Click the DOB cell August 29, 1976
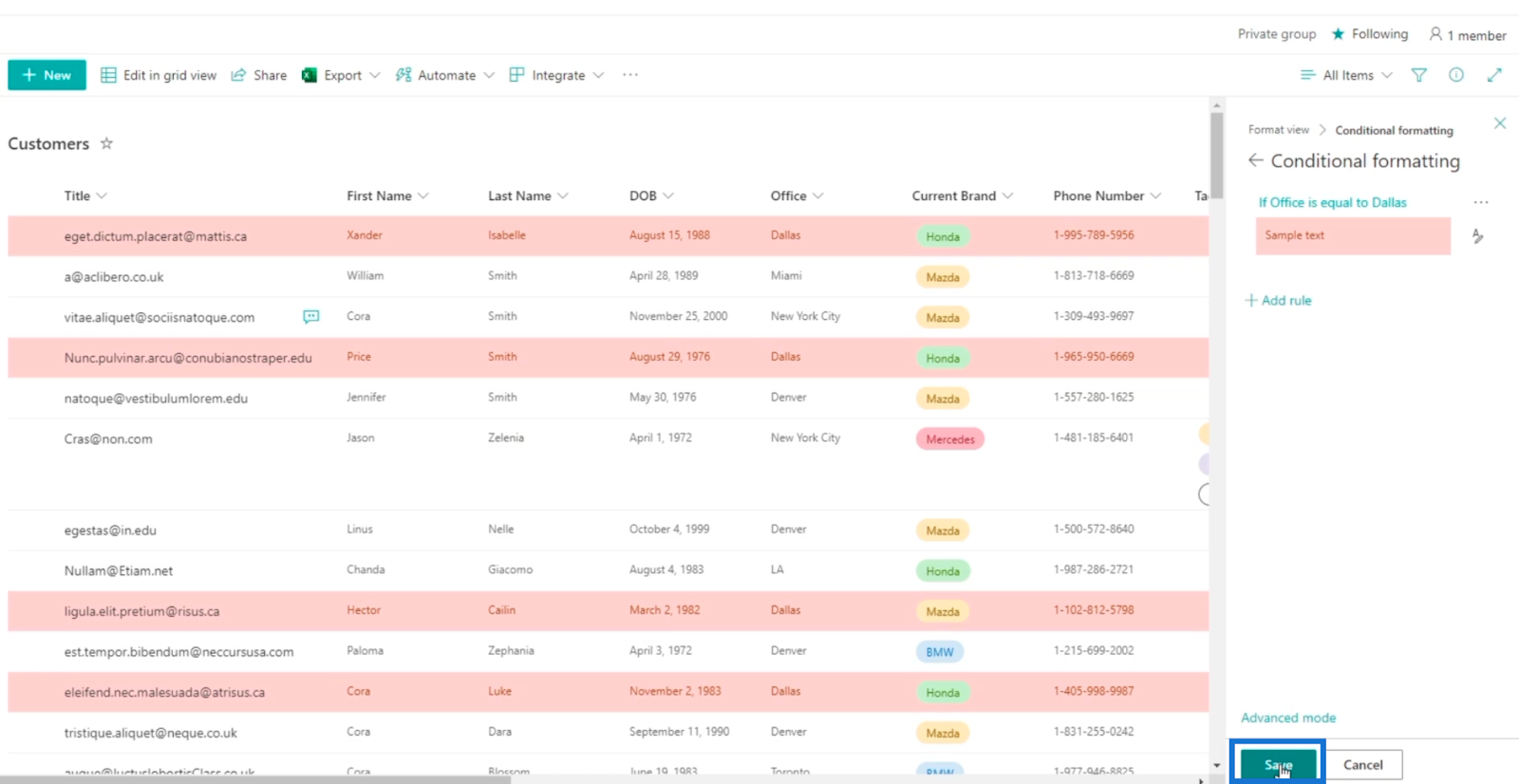Image resolution: width=1519 pixels, height=784 pixels. pos(669,357)
